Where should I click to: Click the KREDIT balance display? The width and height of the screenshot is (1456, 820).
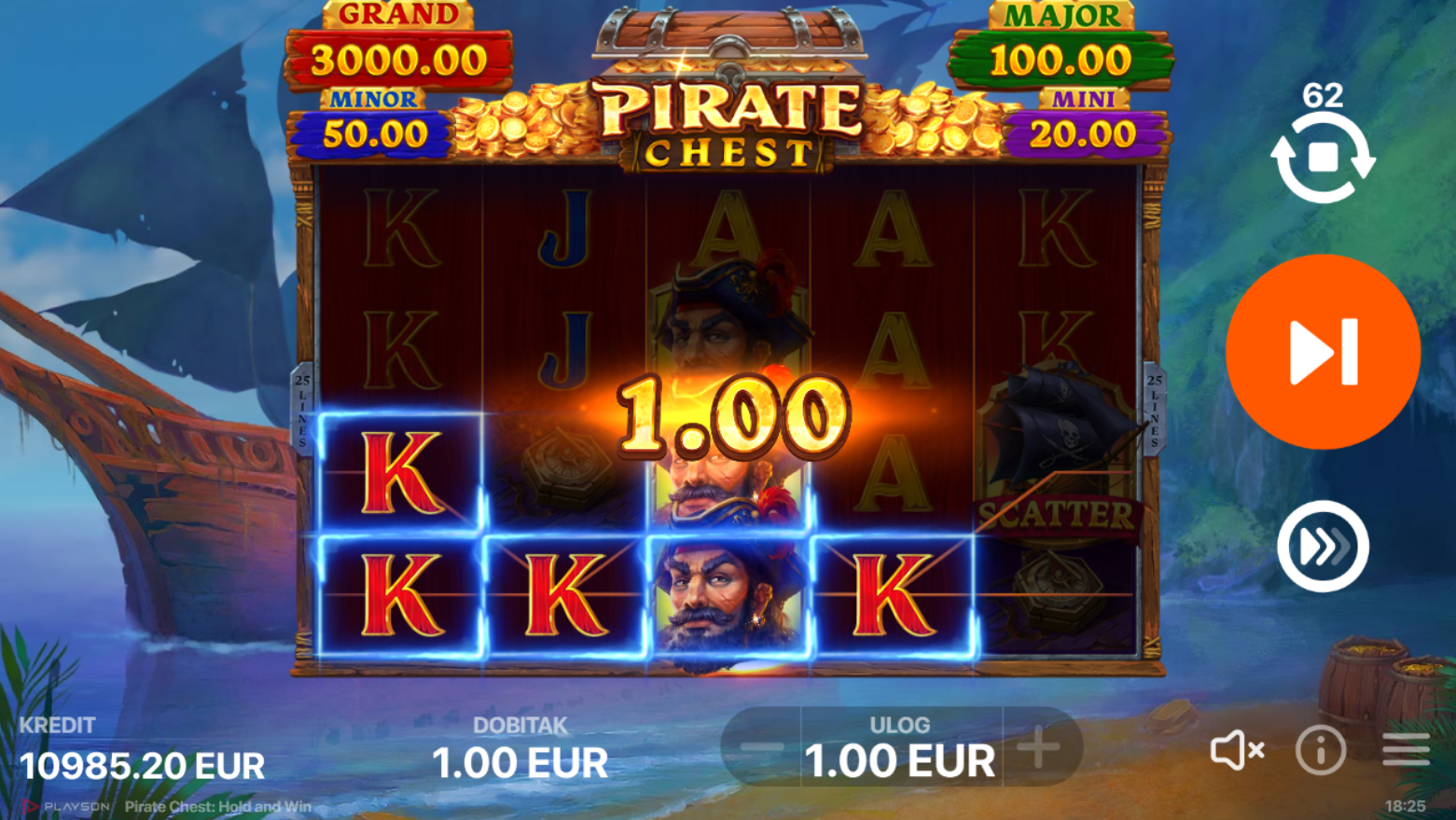pyautogui.click(x=142, y=751)
